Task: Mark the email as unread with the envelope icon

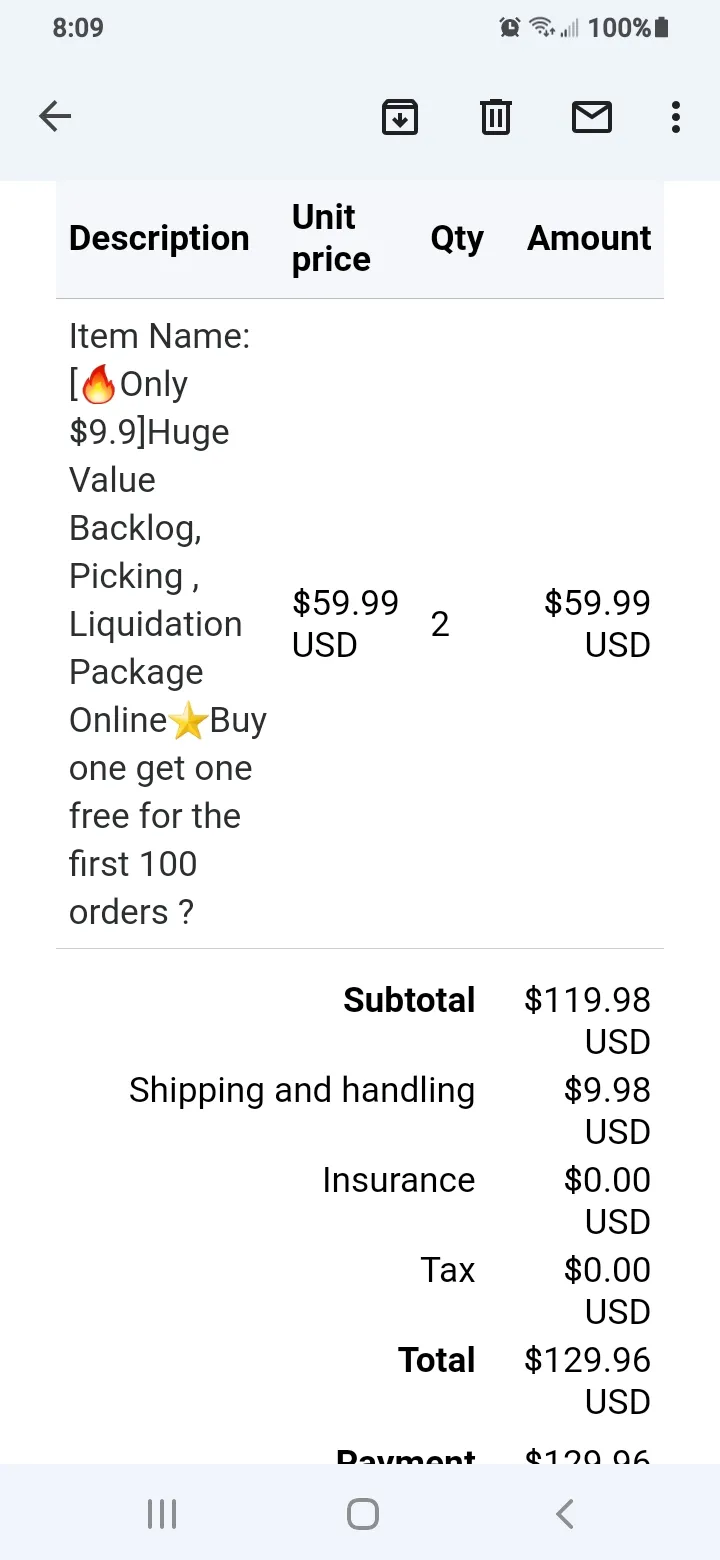Action: (592, 117)
